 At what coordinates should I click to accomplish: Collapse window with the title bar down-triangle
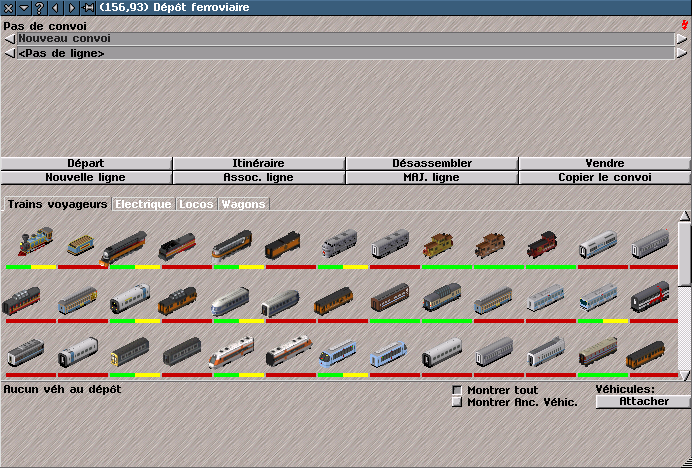pos(23,7)
